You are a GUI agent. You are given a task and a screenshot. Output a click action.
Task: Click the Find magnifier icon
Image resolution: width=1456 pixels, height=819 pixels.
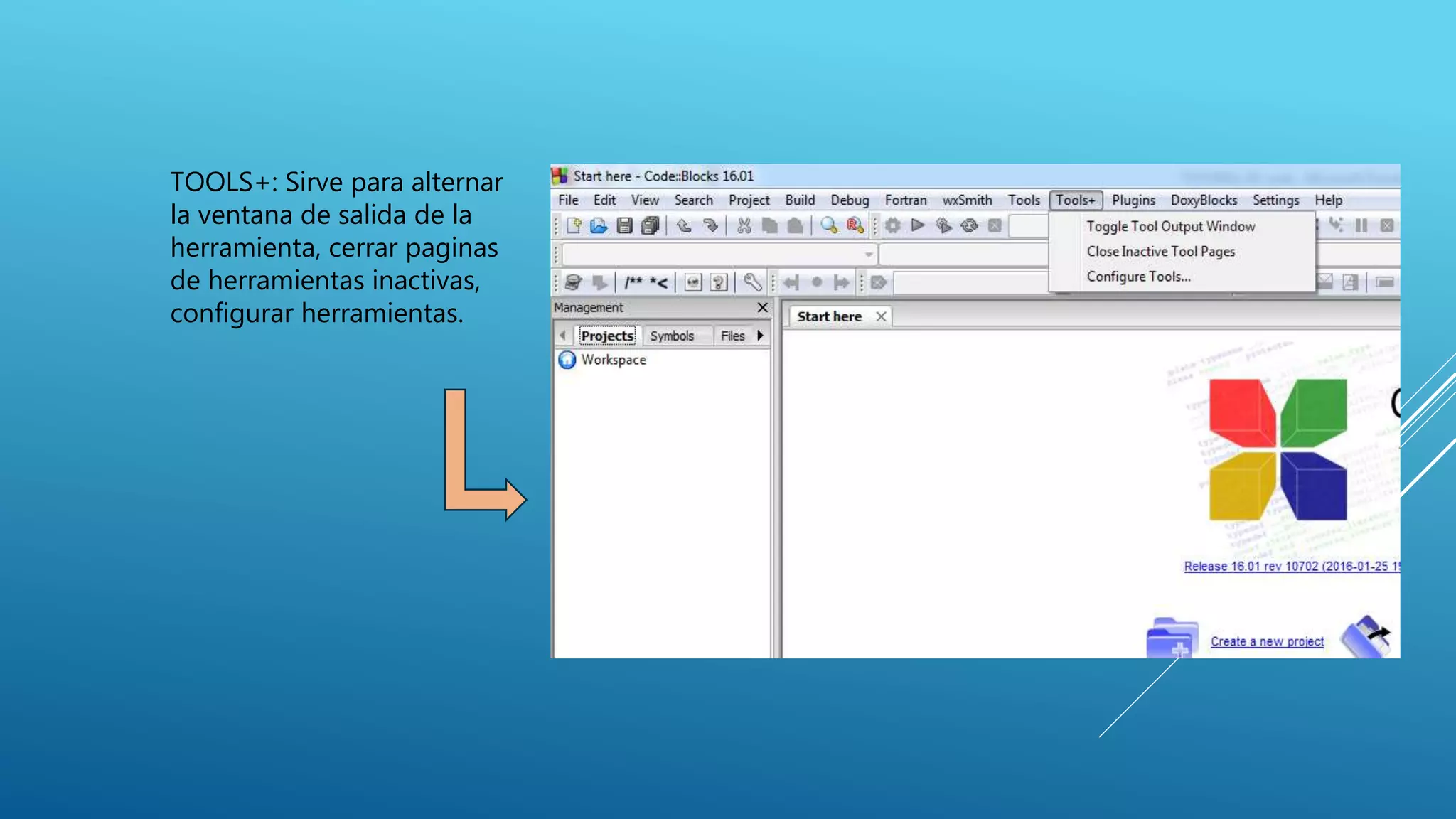(829, 226)
